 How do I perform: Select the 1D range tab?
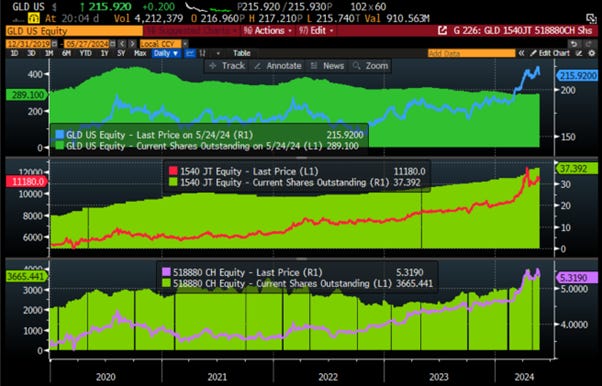[14, 53]
